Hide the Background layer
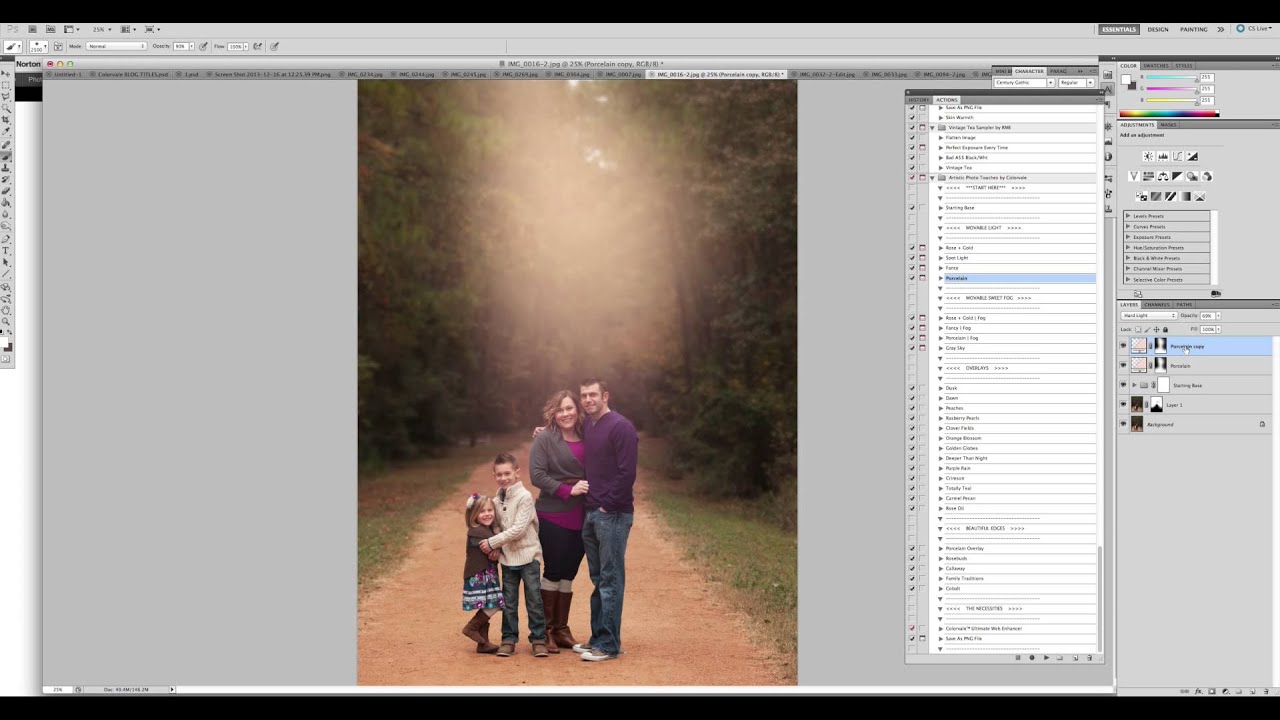Image resolution: width=1280 pixels, height=720 pixels. click(x=1123, y=424)
